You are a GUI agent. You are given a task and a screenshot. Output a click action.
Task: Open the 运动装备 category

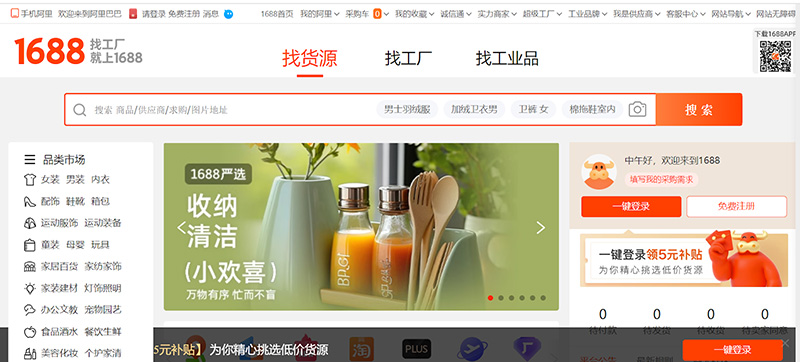(103, 223)
